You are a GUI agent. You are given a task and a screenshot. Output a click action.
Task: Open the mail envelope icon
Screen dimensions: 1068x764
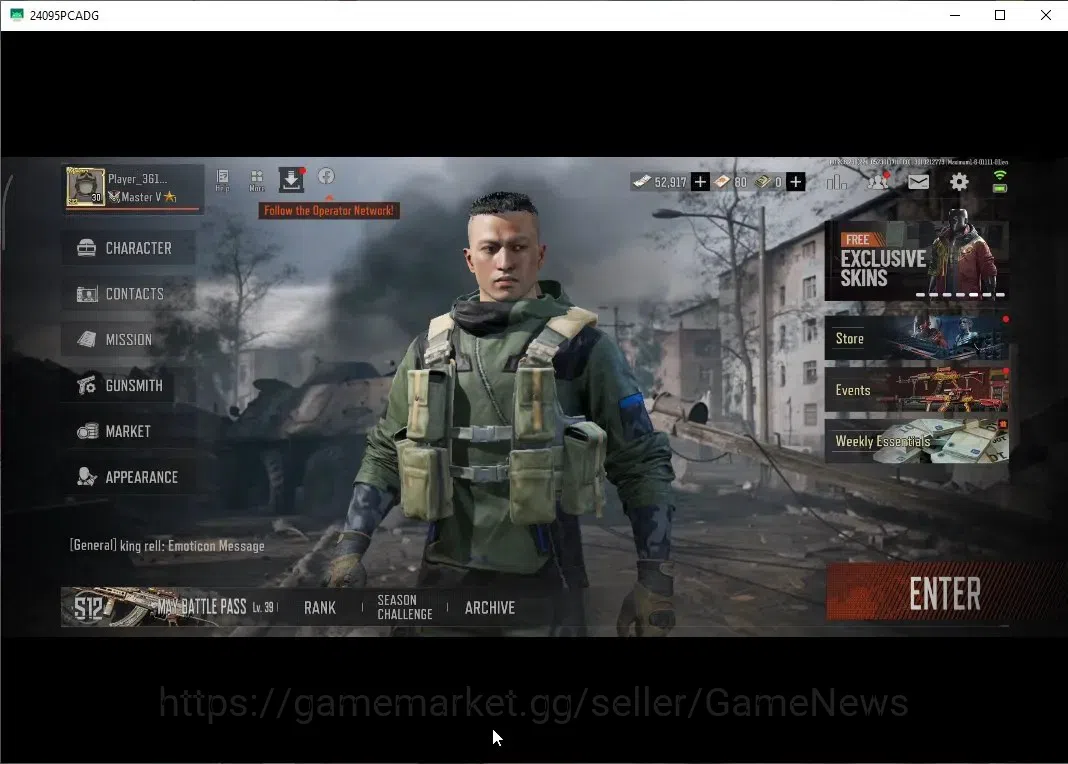(918, 182)
